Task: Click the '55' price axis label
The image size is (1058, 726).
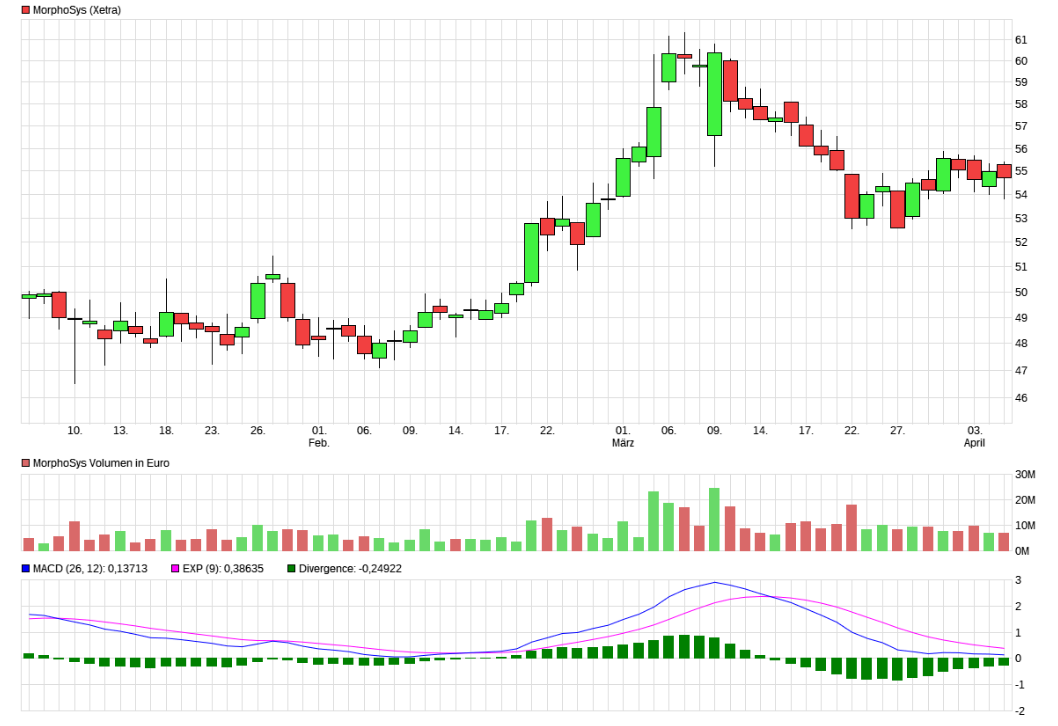Action: tap(1021, 171)
